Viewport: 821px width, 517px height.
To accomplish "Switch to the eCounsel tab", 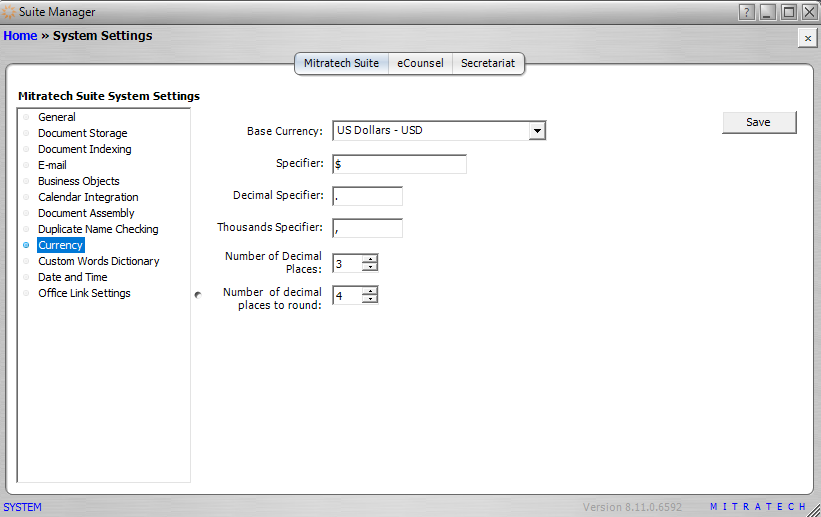I will pyautogui.click(x=420, y=63).
